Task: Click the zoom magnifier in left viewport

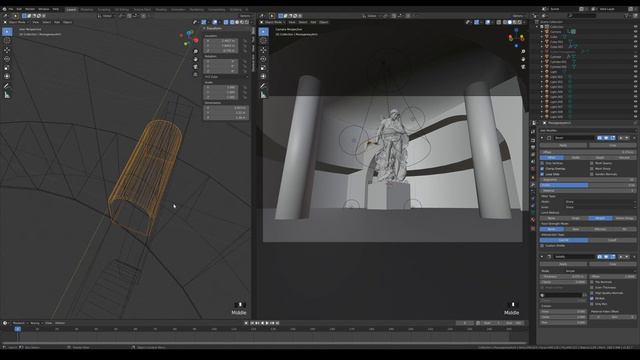Action: (196, 51)
